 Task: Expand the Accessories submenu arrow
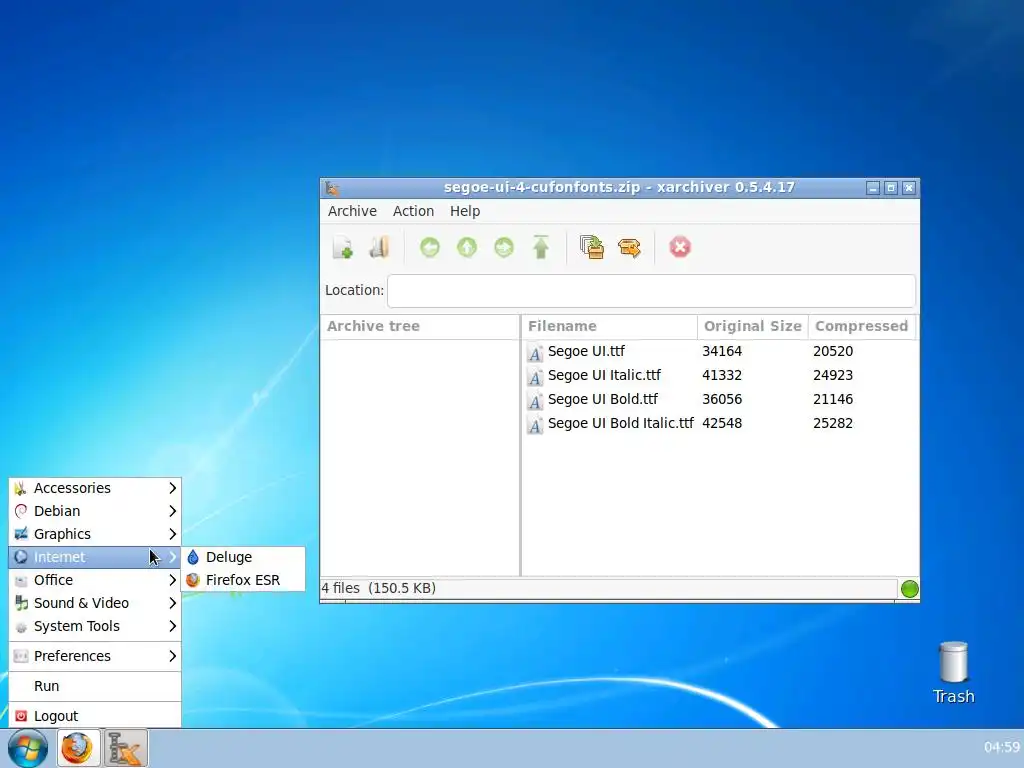(x=172, y=488)
